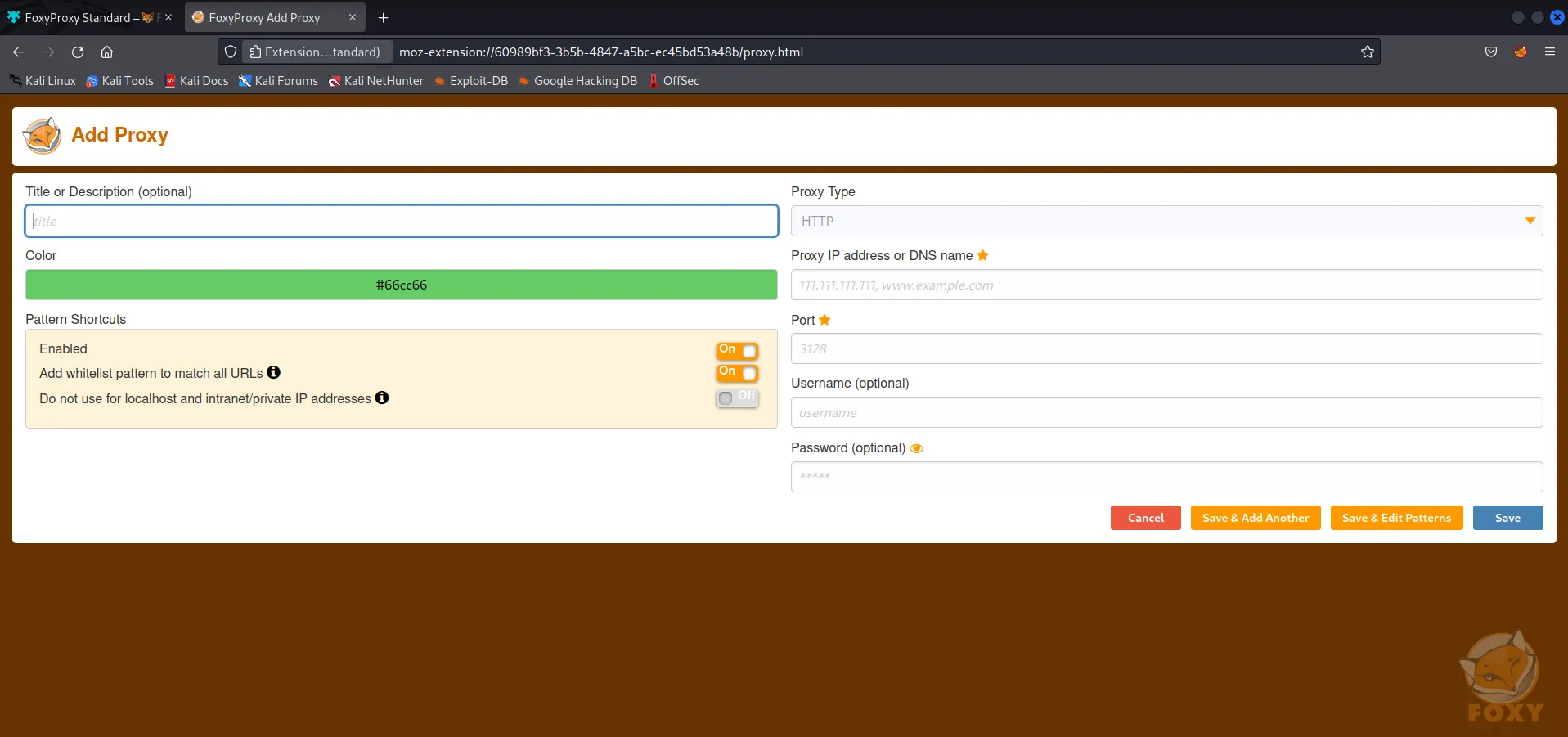Open the Pocket save icon
1568x737 pixels.
pyautogui.click(x=1491, y=52)
